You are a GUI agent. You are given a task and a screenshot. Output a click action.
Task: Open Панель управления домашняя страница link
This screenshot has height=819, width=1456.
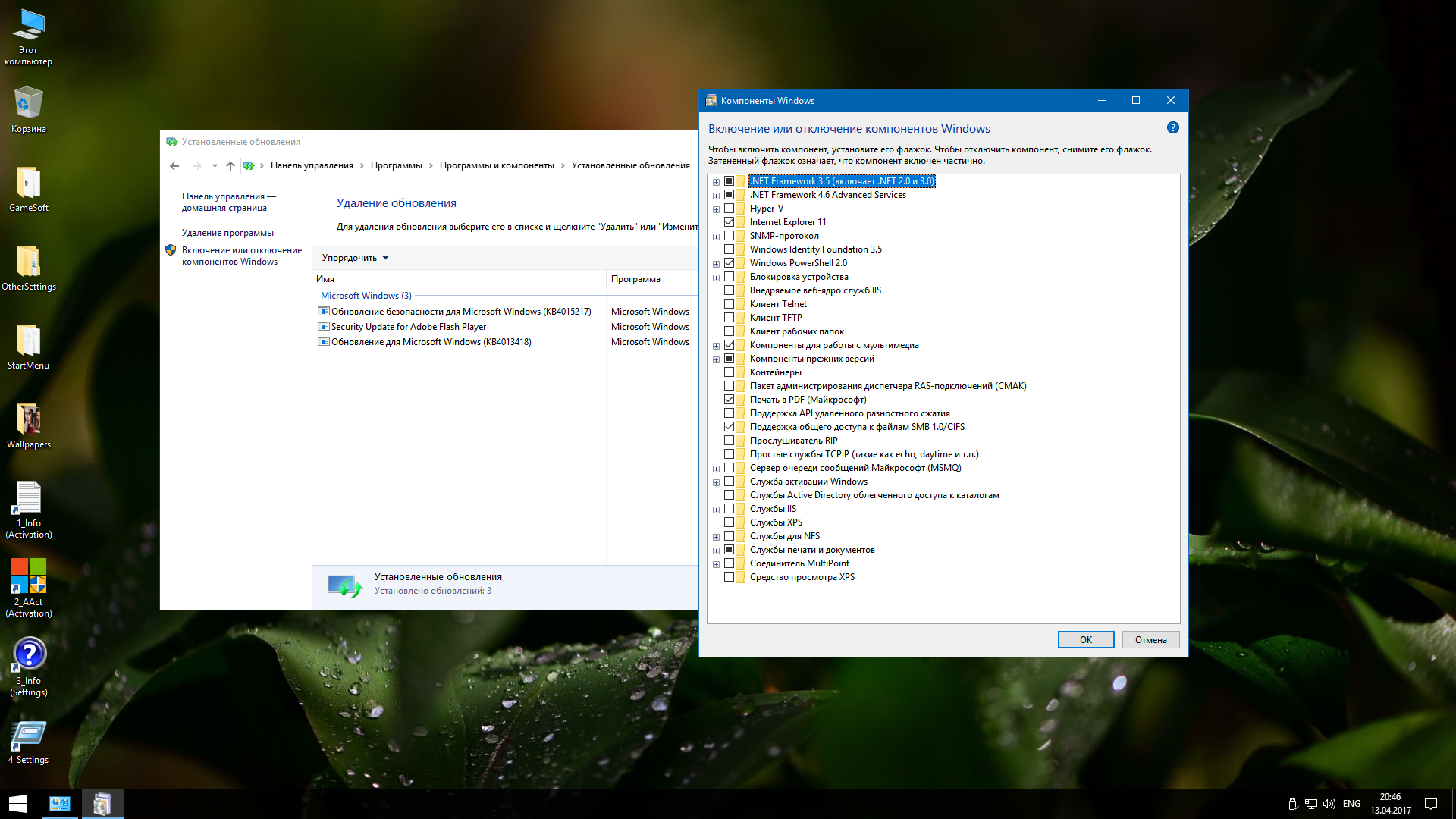click(229, 202)
